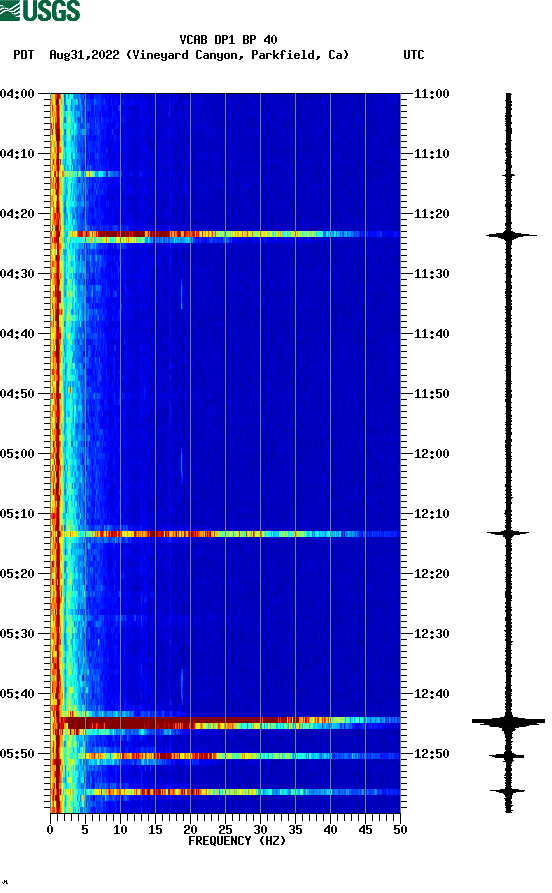Click the Vineyard Canyon, Parkfield, Ca location text

(238, 55)
